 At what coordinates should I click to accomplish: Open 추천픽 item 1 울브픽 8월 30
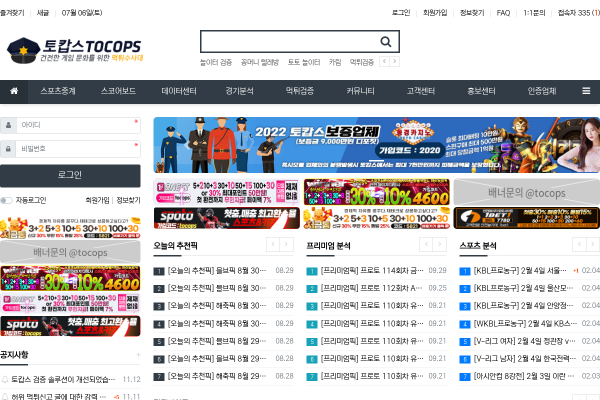[x=217, y=271]
